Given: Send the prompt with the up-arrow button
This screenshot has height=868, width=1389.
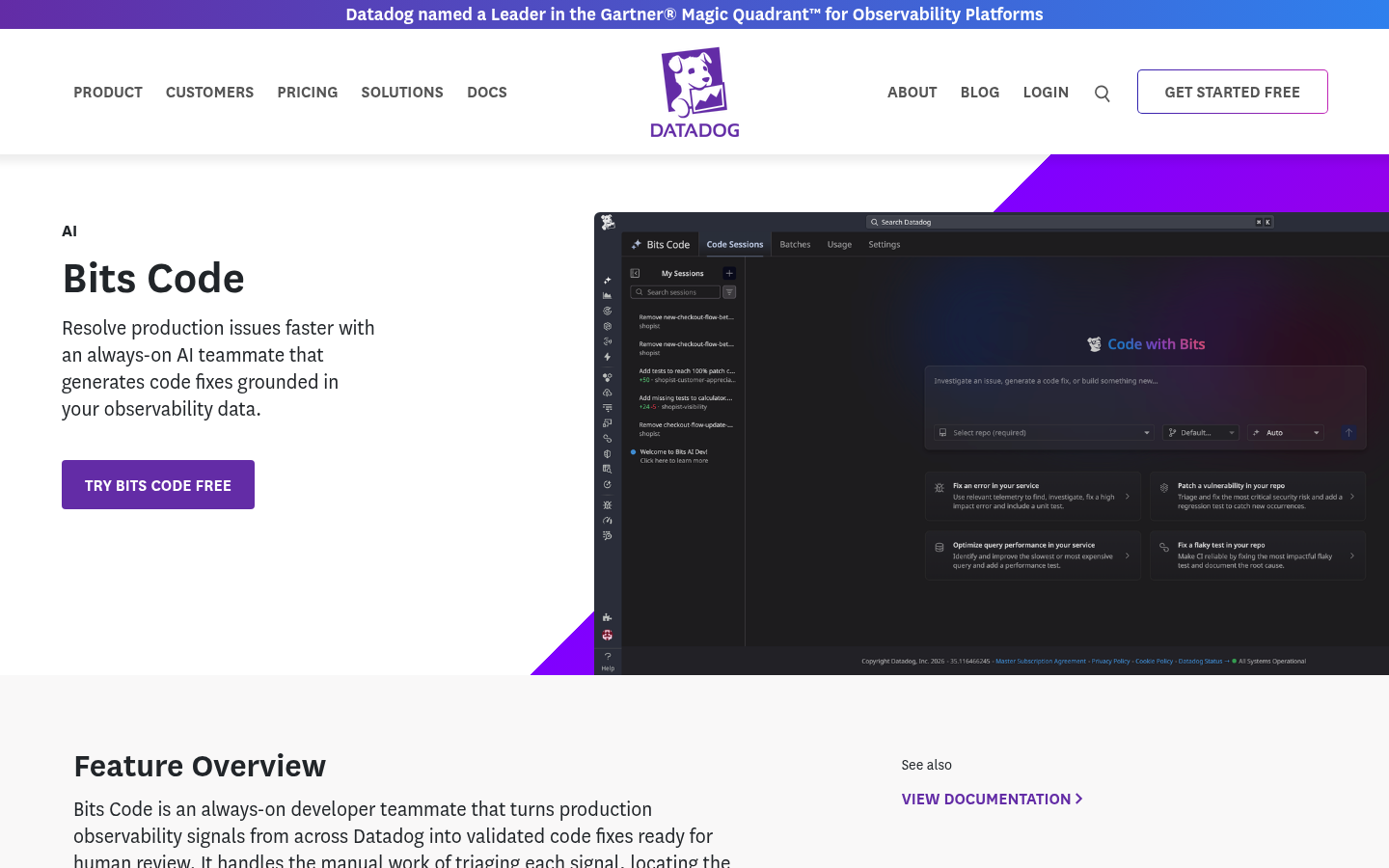Looking at the screenshot, I should tap(1348, 433).
